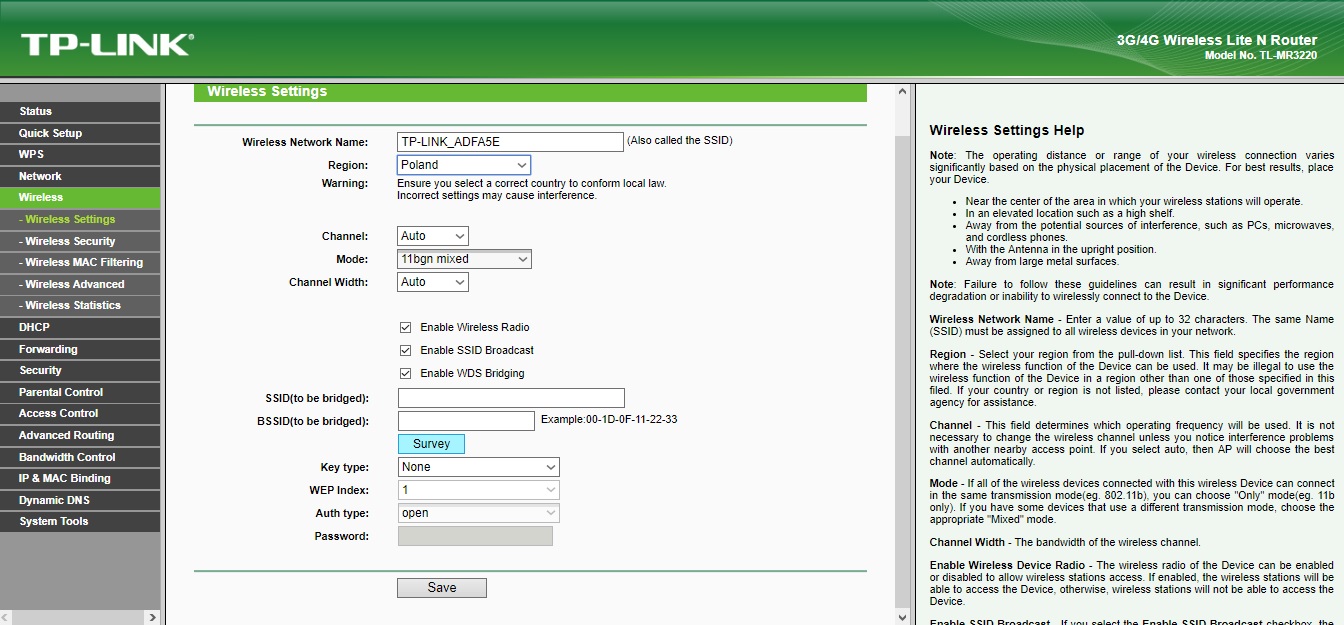Click the 3G/4G Wireless Lite N Router title
1344x625 pixels.
tap(1217, 40)
